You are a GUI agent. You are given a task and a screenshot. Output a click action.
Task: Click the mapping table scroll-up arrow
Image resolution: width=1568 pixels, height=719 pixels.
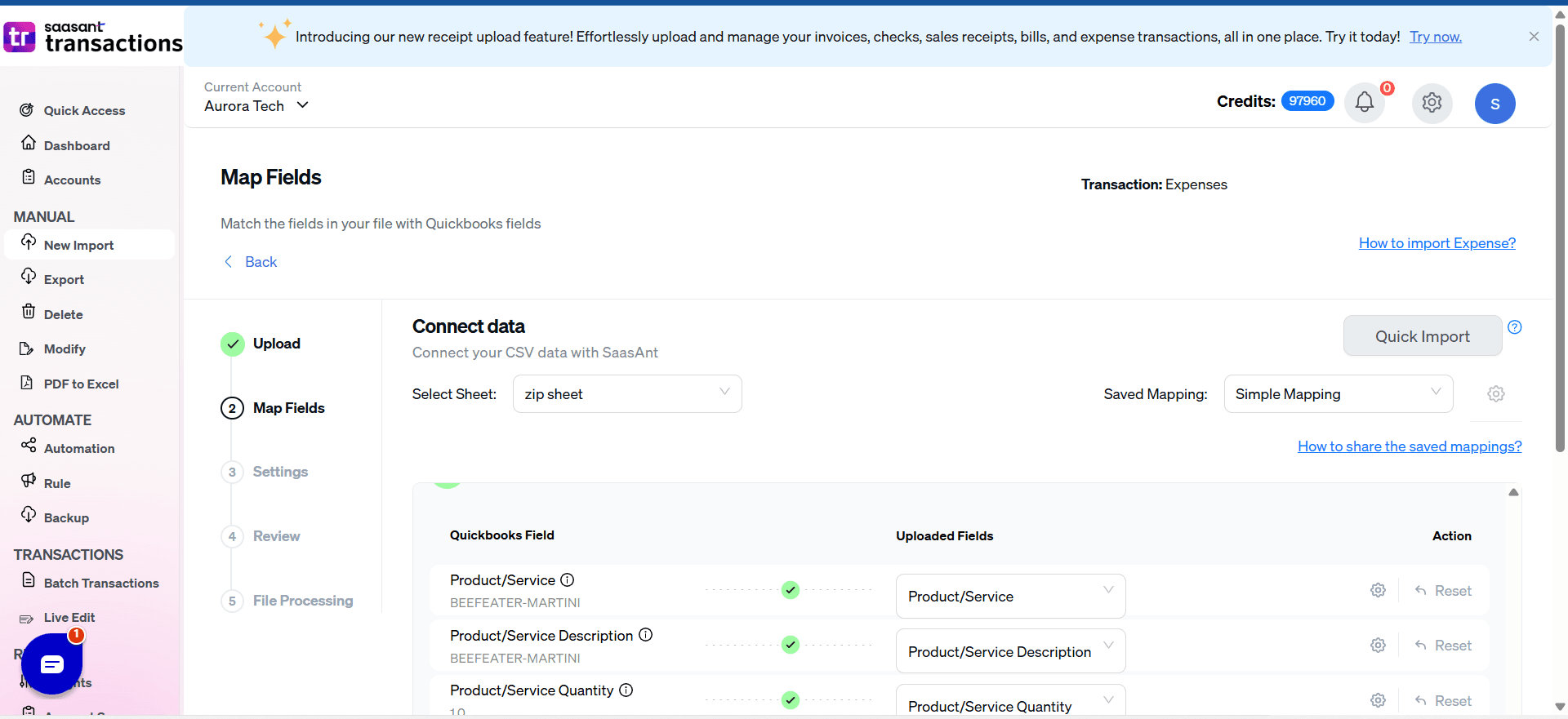tap(1513, 492)
